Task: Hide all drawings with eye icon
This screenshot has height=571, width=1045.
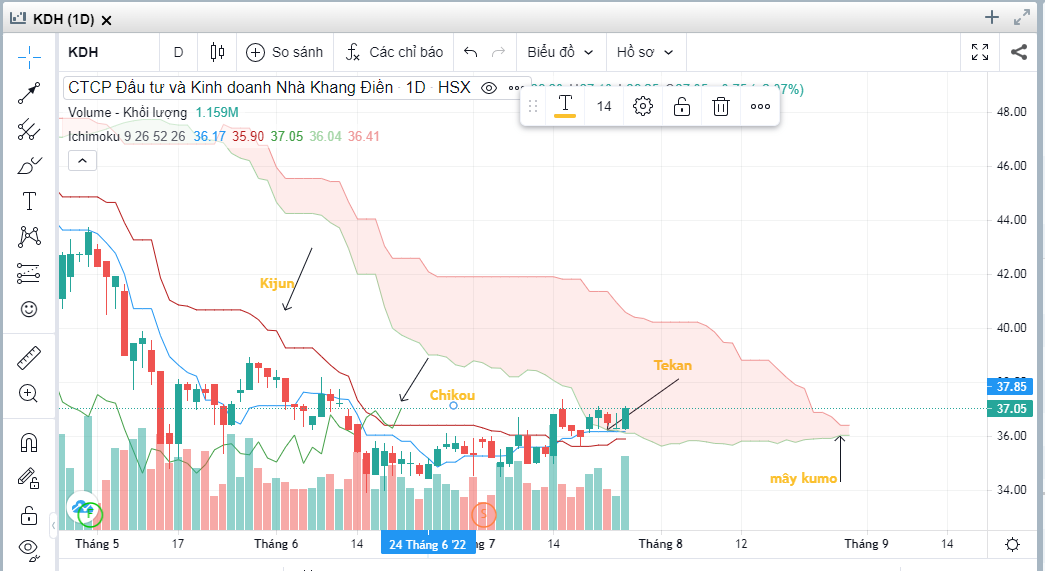Action: (29, 549)
